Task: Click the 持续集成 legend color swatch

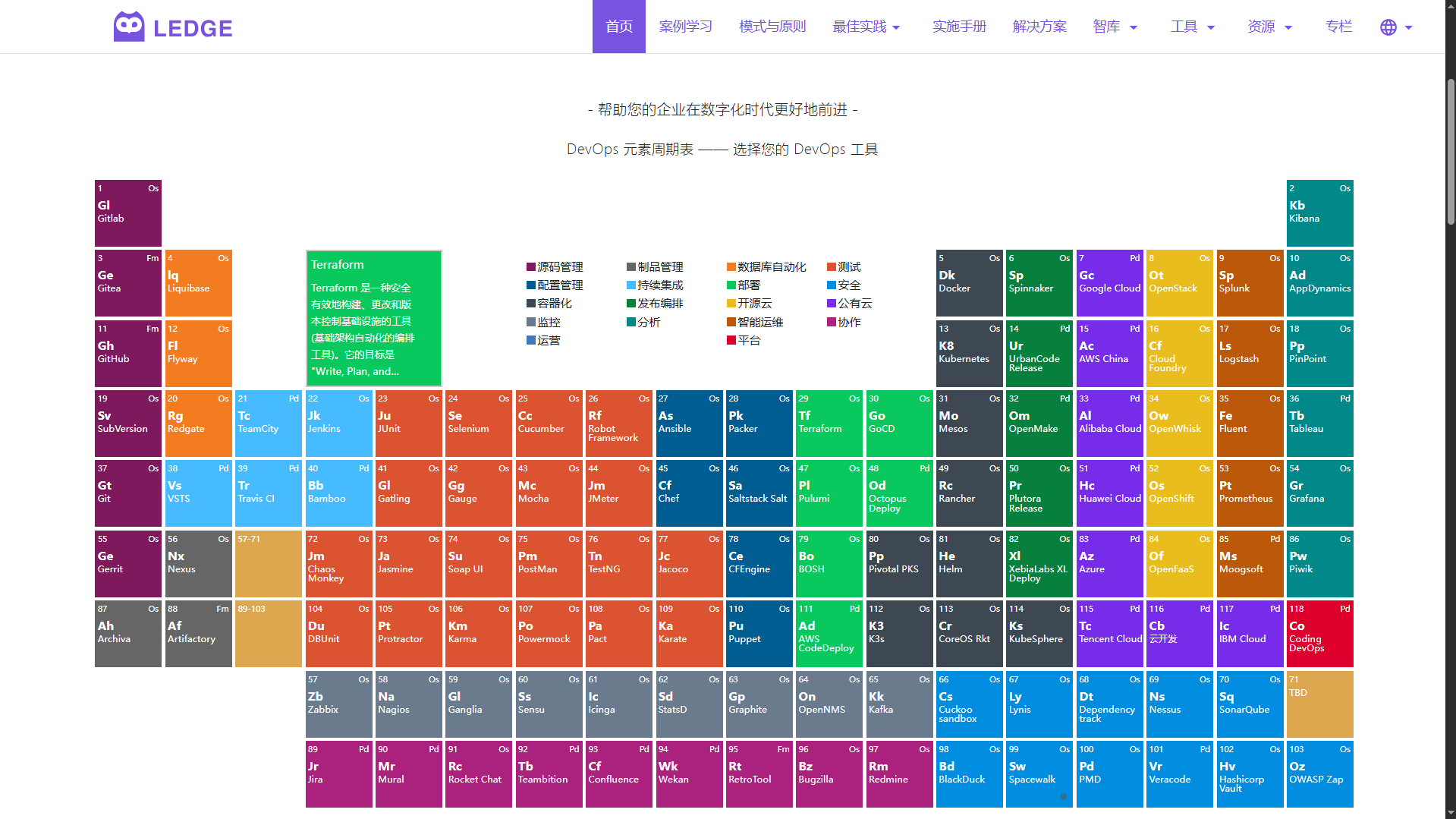Action: [x=631, y=285]
